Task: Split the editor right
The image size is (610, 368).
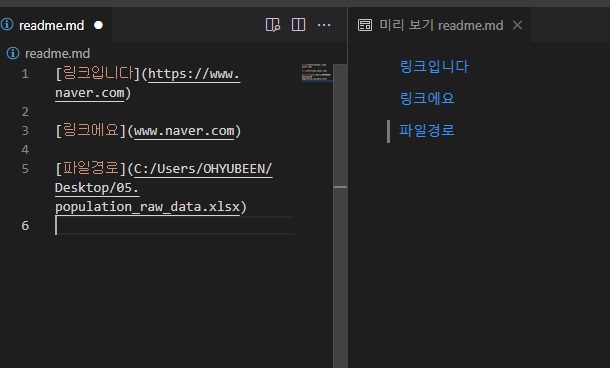Action: tap(298, 25)
